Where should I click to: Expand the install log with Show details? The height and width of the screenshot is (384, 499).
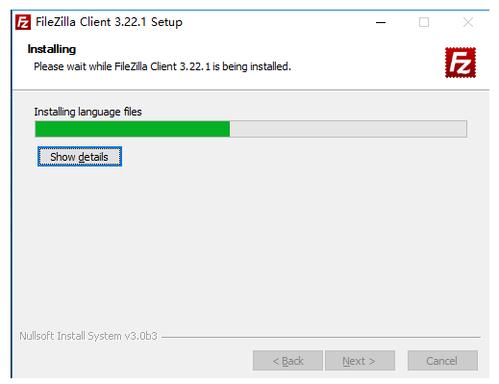coord(79,157)
